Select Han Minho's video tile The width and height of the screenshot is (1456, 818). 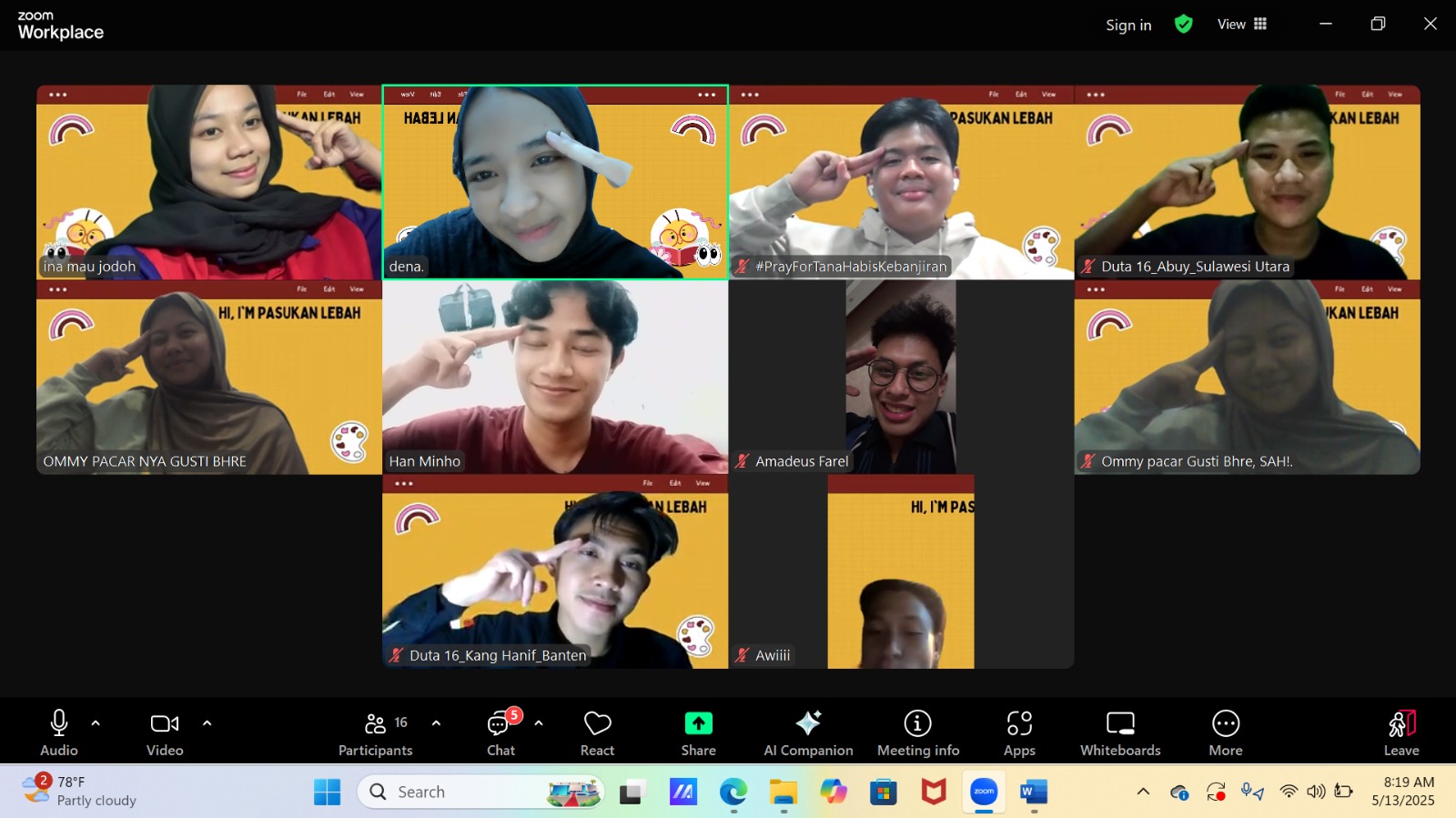[x=555, y=377]
